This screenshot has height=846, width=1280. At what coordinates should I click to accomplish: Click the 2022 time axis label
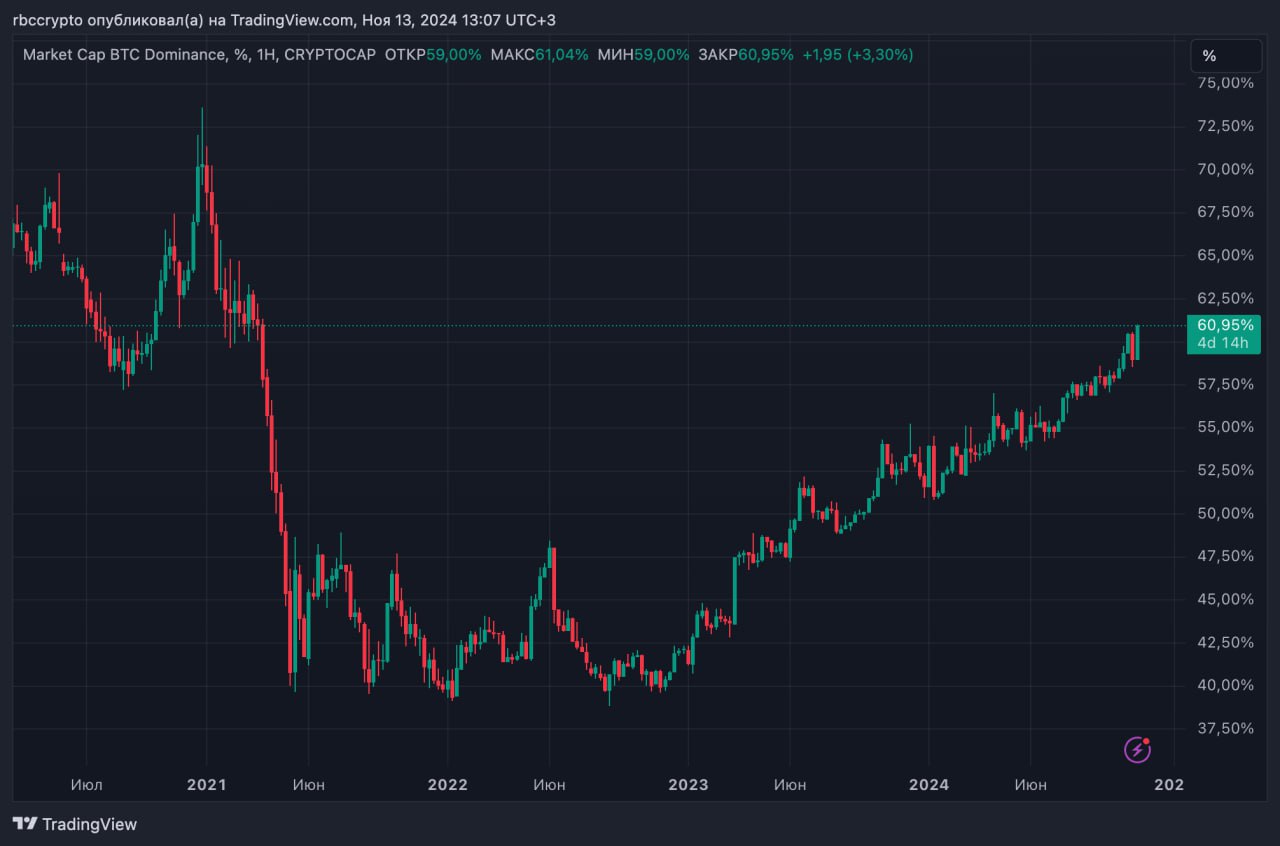tap(447, 785)
